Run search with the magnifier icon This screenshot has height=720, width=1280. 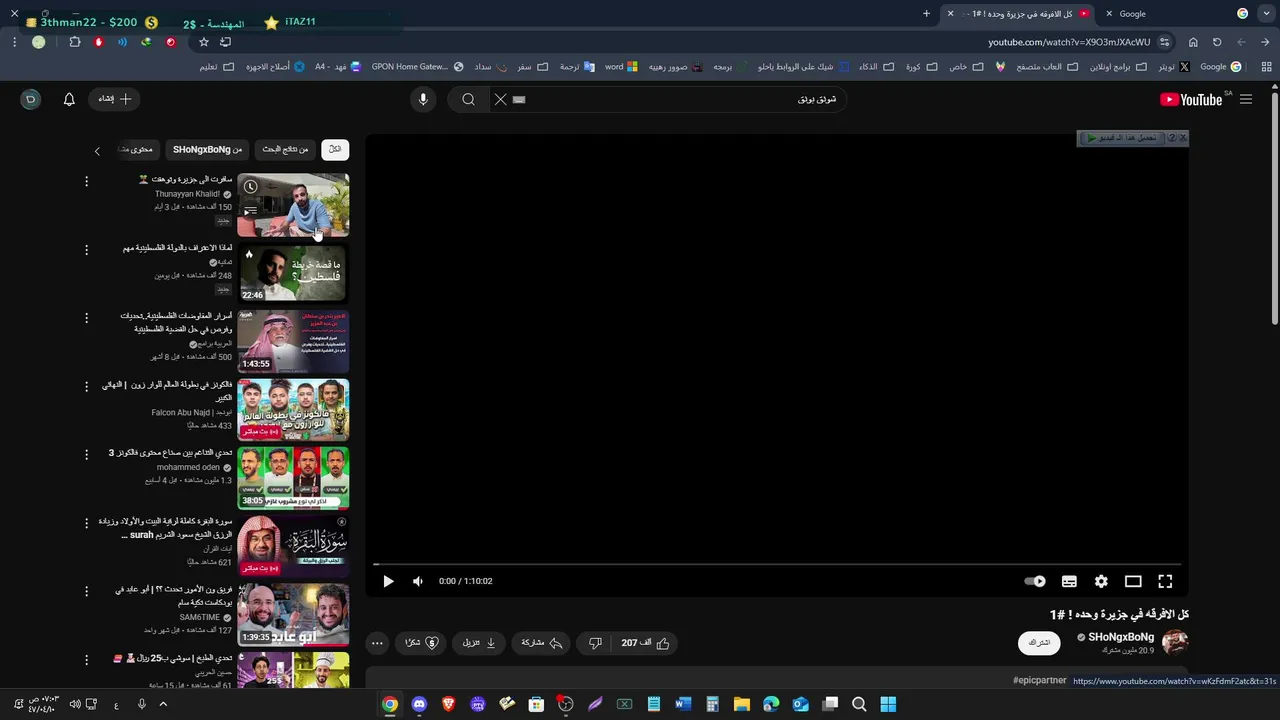click(468, 99)
